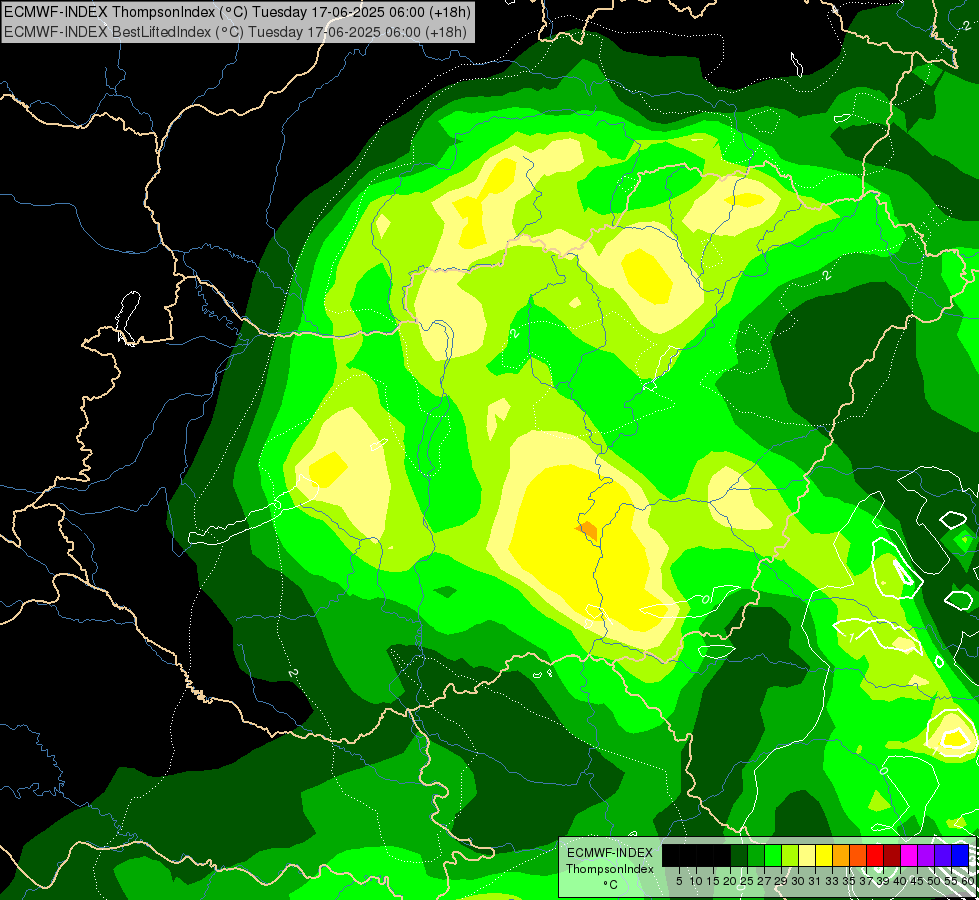Image resolution: width=979 pixels, height=900 pixels.
Task: Click the ThompsonIndex title line in the header
Action: pyautogui.click(x=237, y=11)
